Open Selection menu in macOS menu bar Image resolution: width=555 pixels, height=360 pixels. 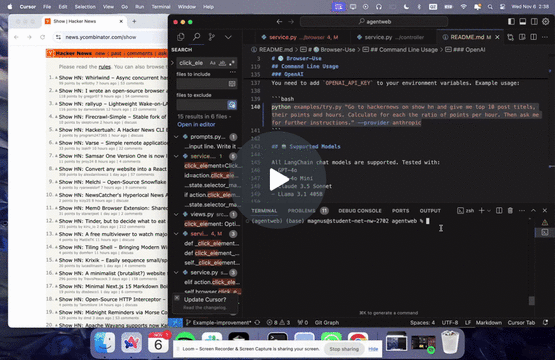(x=85, y=7)
